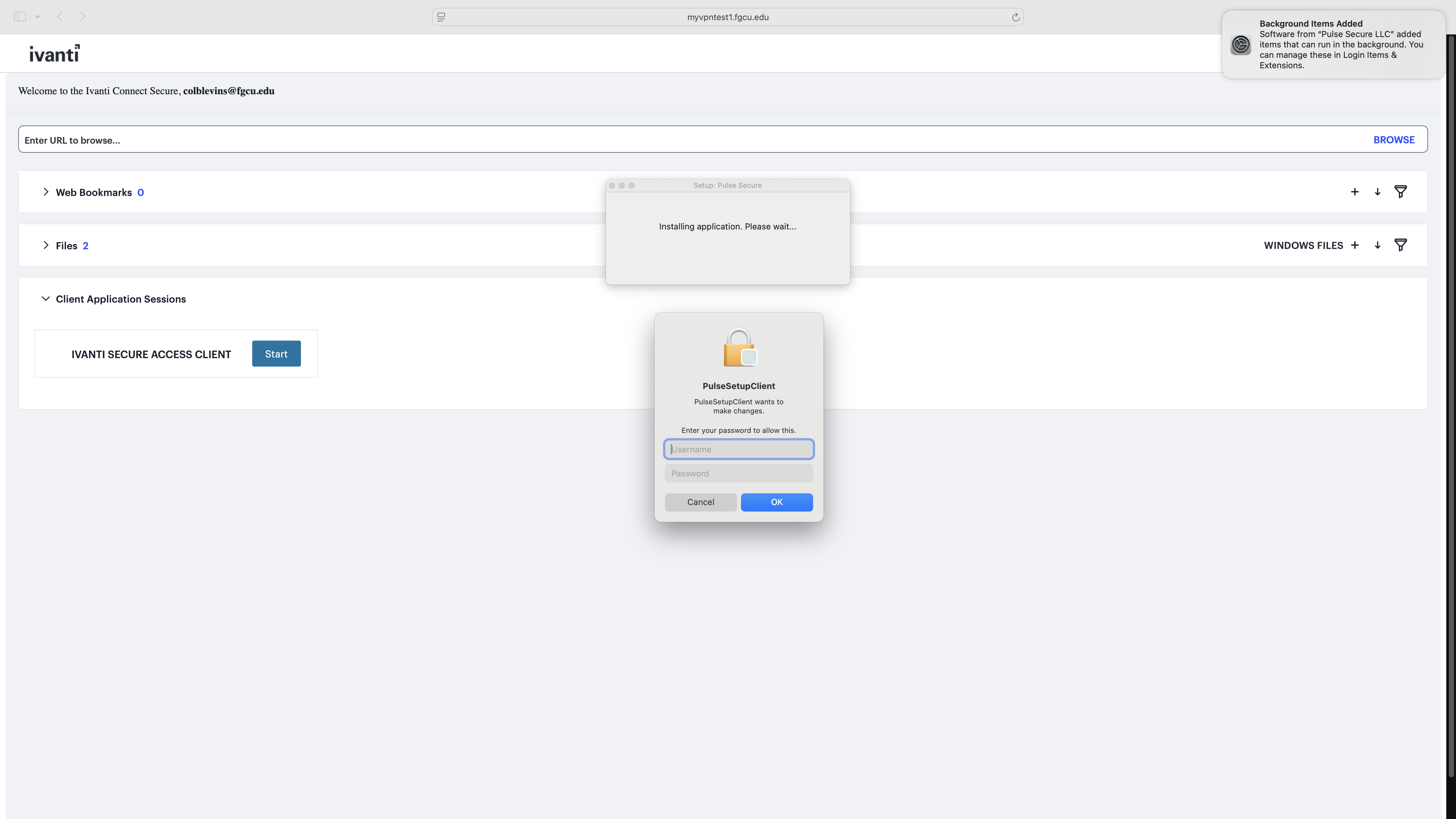Click the sort arrow in Web Bookmarks row
The image size is (1456, 819).
coord(1377,192)
